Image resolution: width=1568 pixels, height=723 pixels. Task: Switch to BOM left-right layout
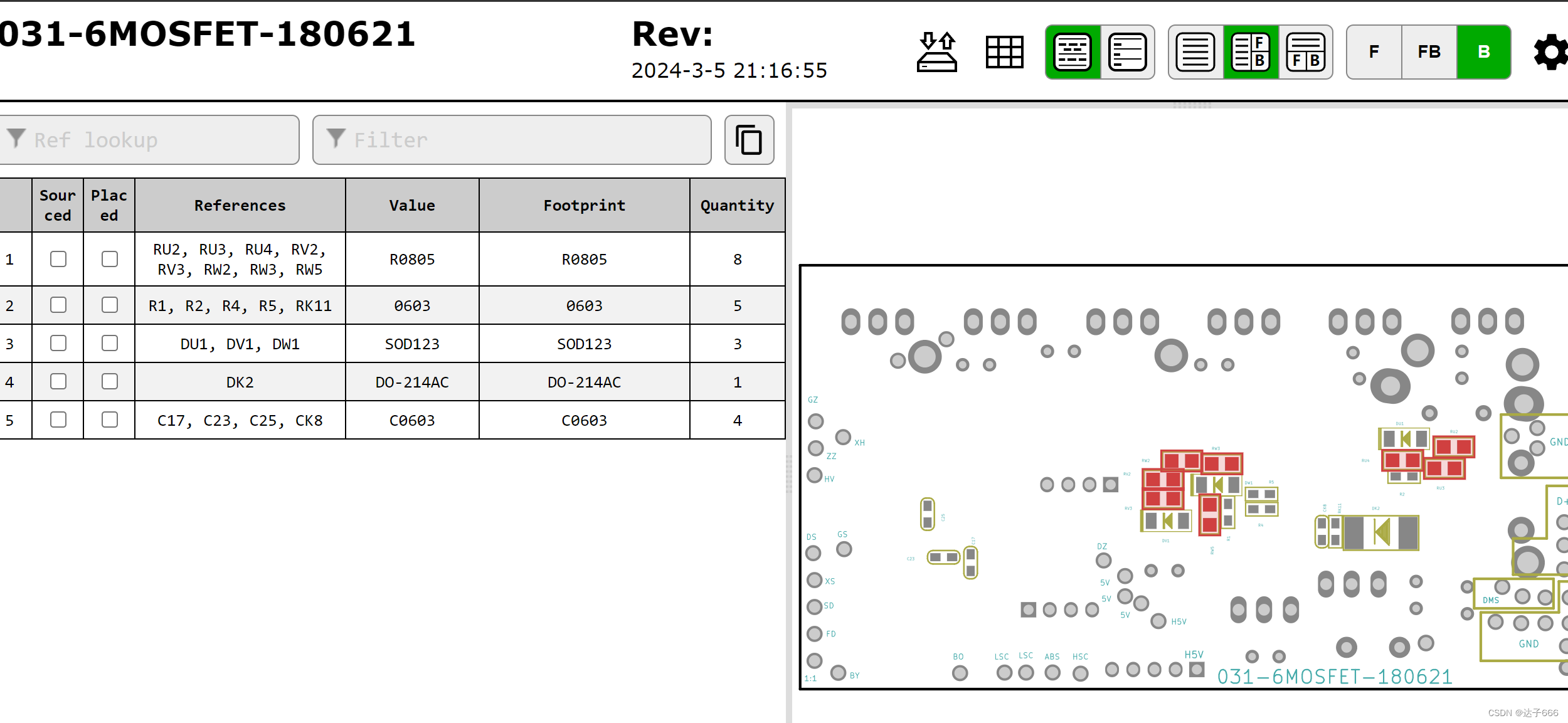1251,52
